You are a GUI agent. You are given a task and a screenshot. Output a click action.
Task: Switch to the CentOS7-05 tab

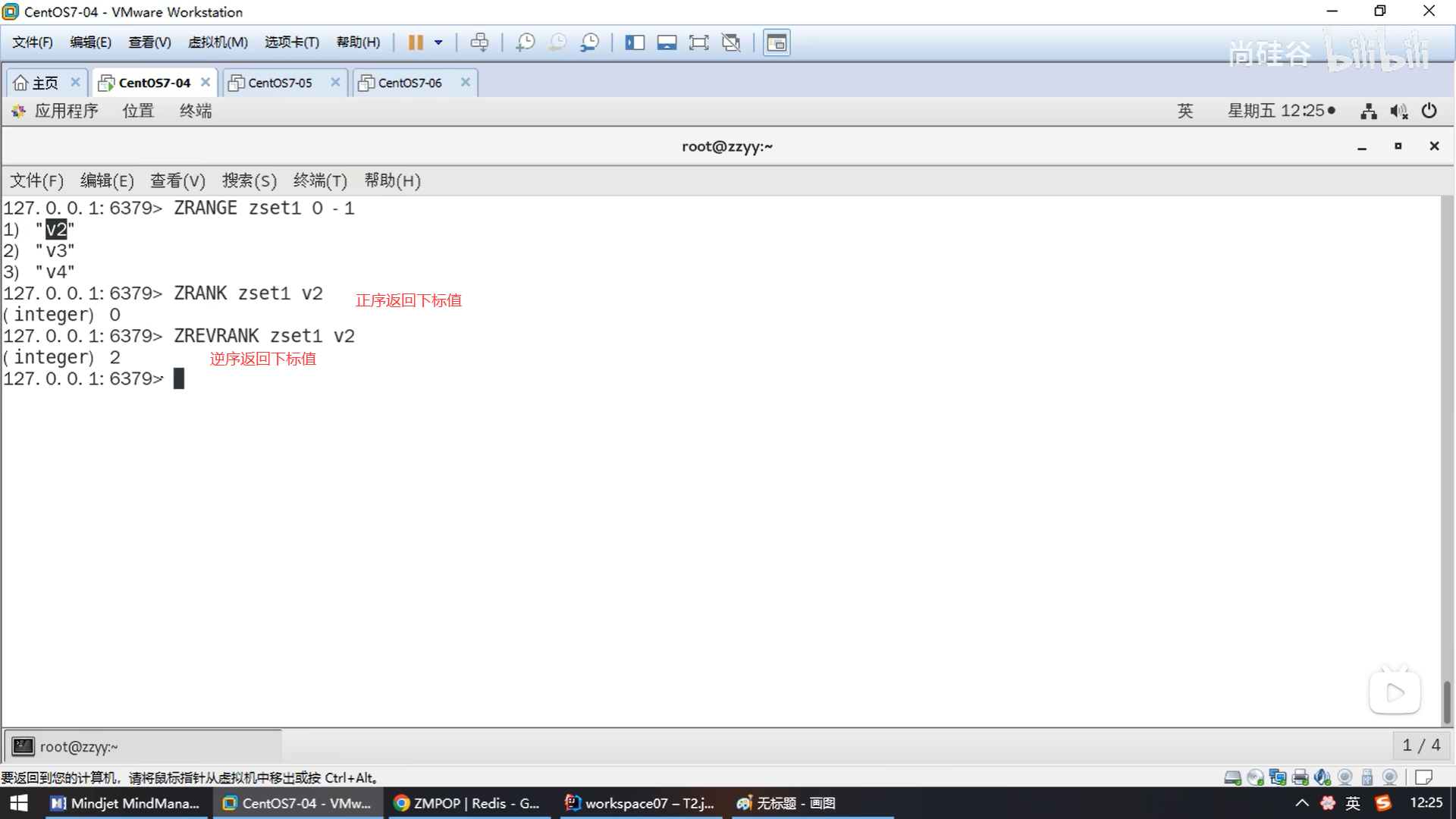(280, 83)
